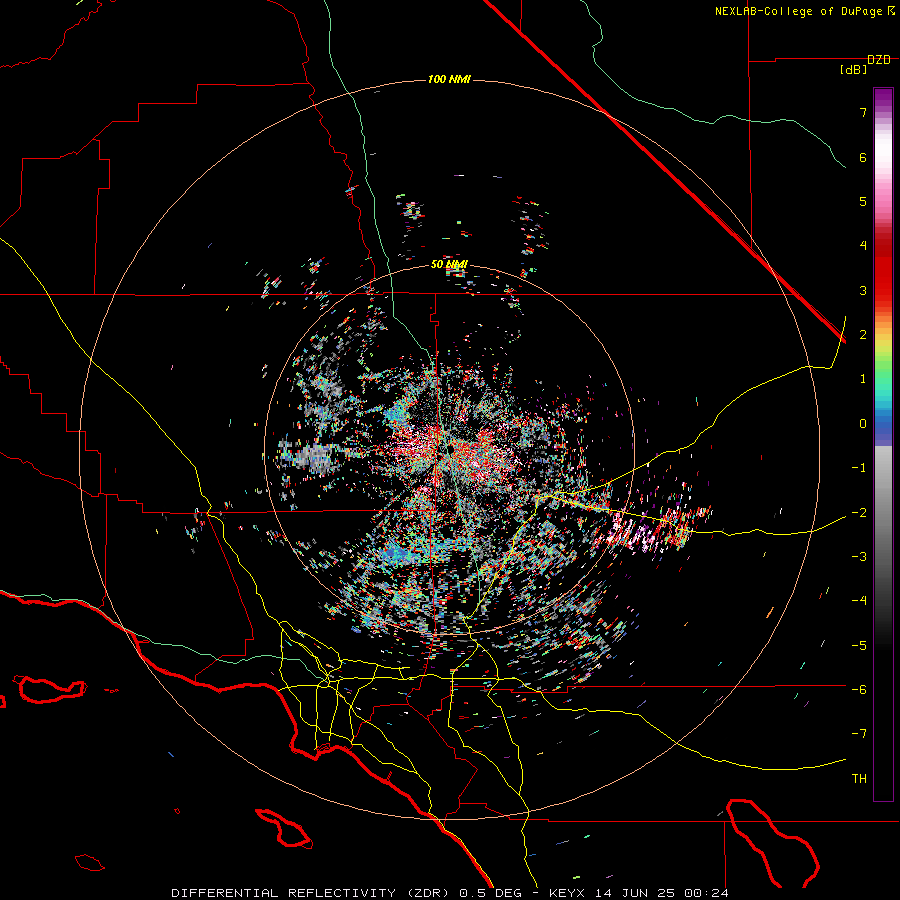Click the 0 dB value on color scale
Screen dimensions: 900x900
pyautogui.click(x=863, y=424)
